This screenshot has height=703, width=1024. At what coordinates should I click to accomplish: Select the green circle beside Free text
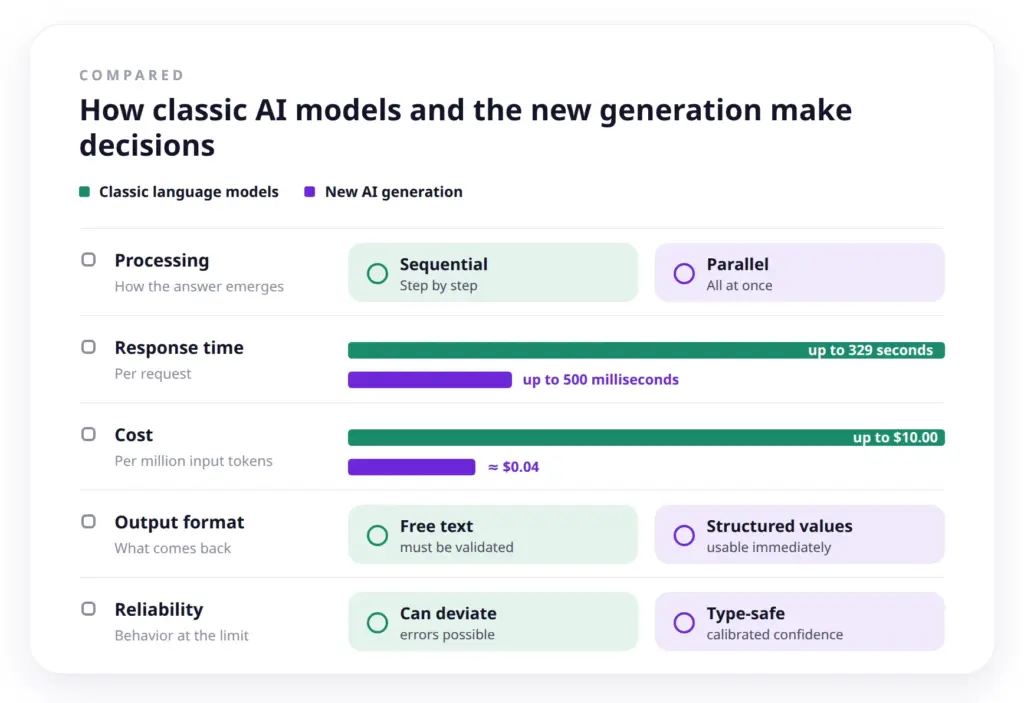coord(377,535)
